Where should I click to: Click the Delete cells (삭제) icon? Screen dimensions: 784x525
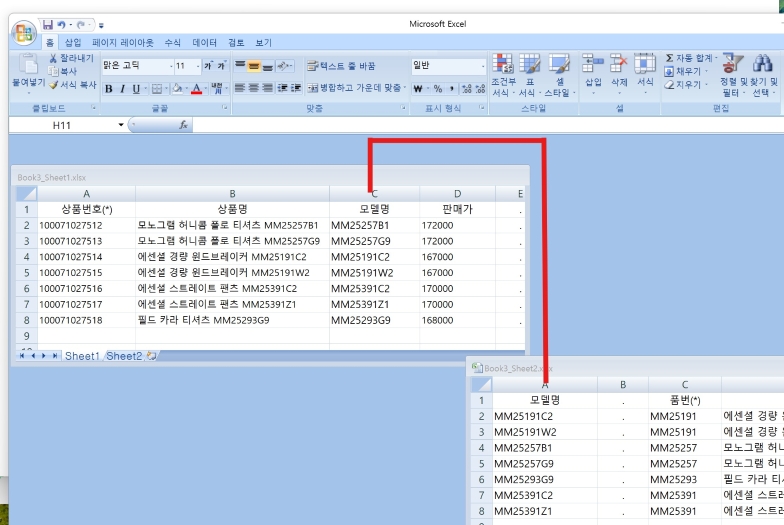(619, 66)
